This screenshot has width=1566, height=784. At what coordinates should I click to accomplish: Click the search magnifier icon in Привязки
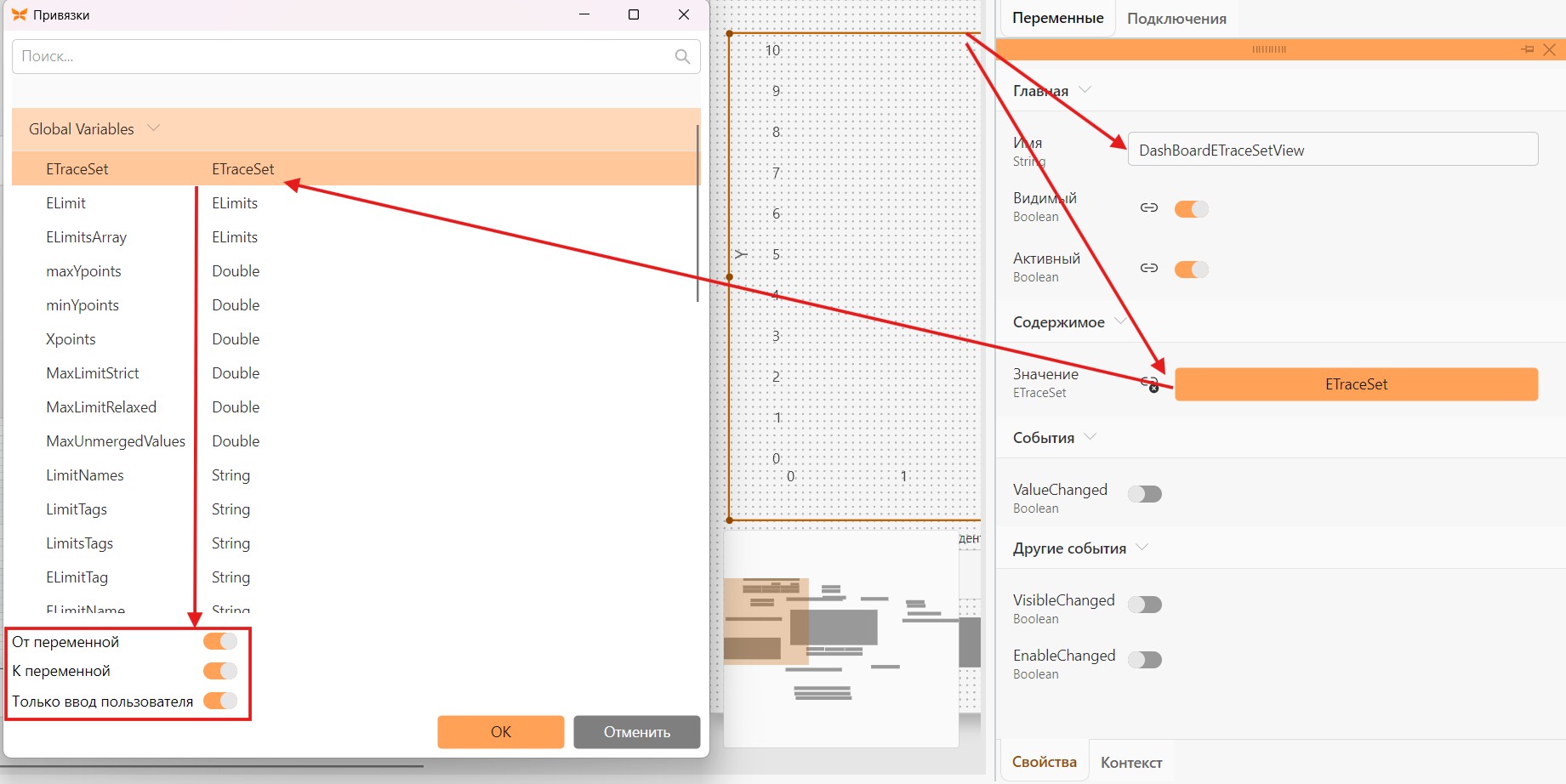click(x=682, y=56)
